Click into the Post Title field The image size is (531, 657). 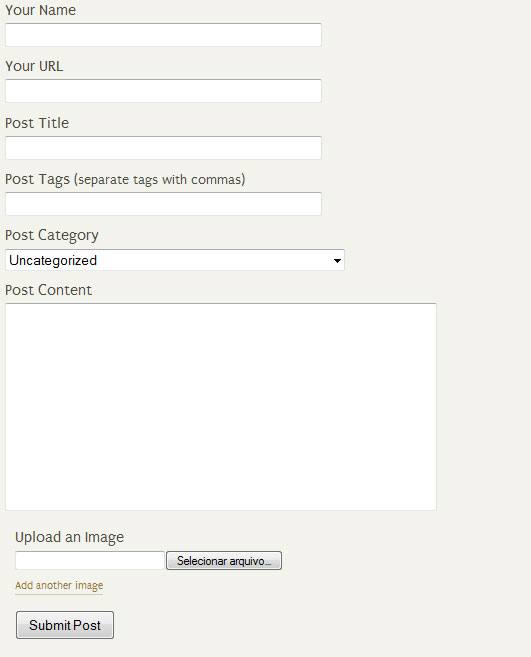(x=163, y=147)
